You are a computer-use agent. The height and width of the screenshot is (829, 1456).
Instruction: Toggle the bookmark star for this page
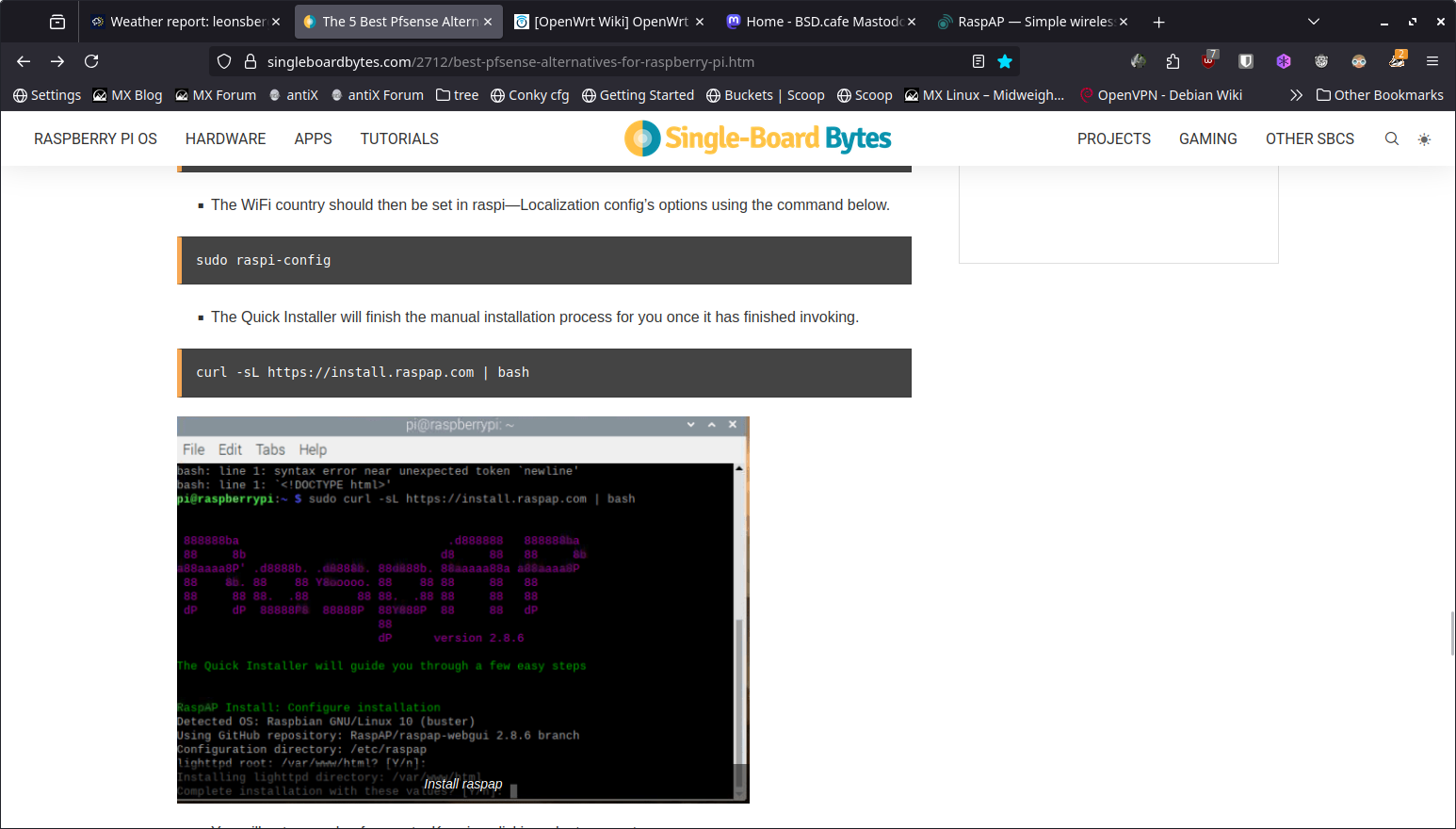(1005, 61)
